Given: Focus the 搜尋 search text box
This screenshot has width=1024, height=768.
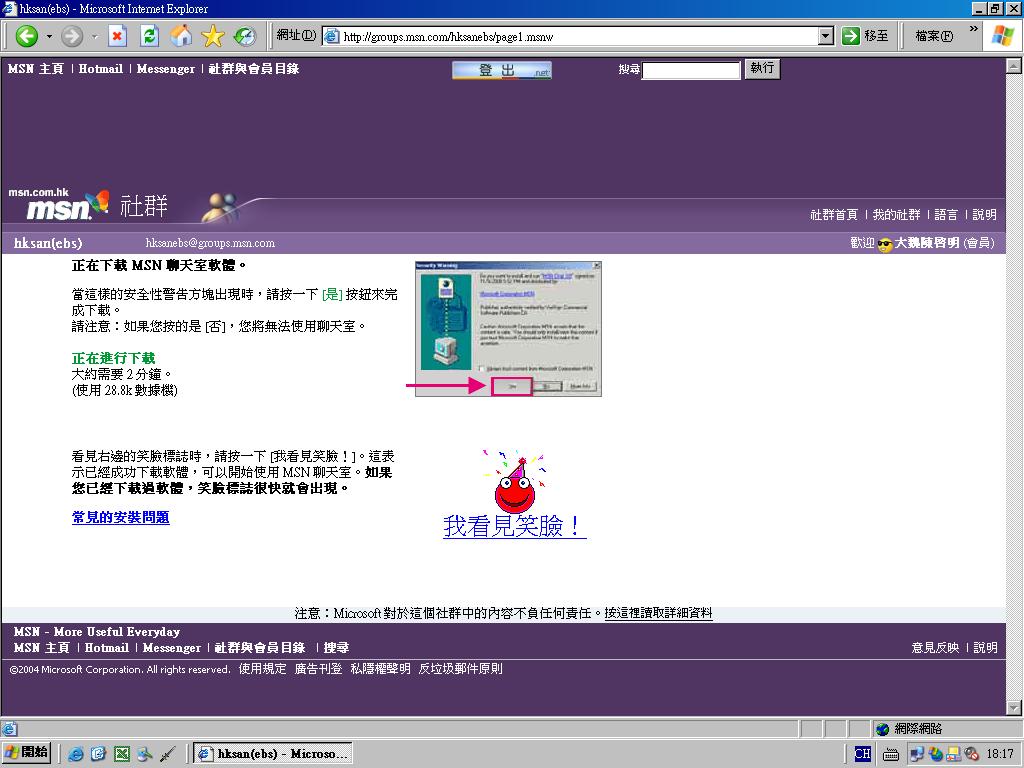Looking at the screenshot, I should point(691,70).
